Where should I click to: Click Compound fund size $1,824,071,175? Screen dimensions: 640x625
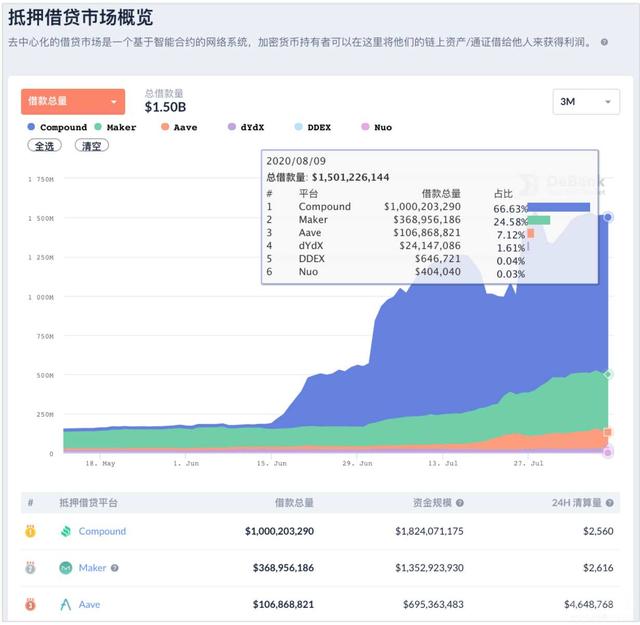click(429, 531)
